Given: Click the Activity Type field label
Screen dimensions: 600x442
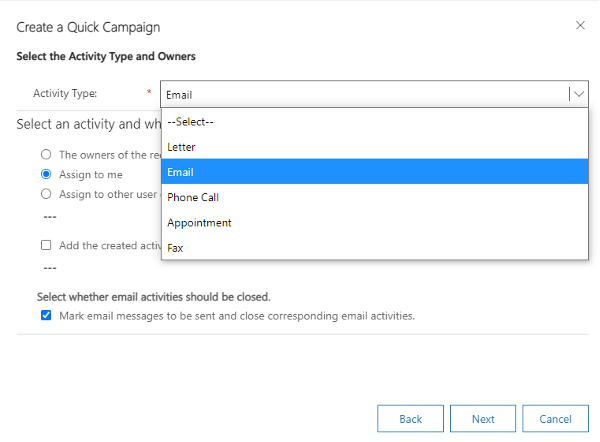Looking at the screenshot, I should [65, 94].
